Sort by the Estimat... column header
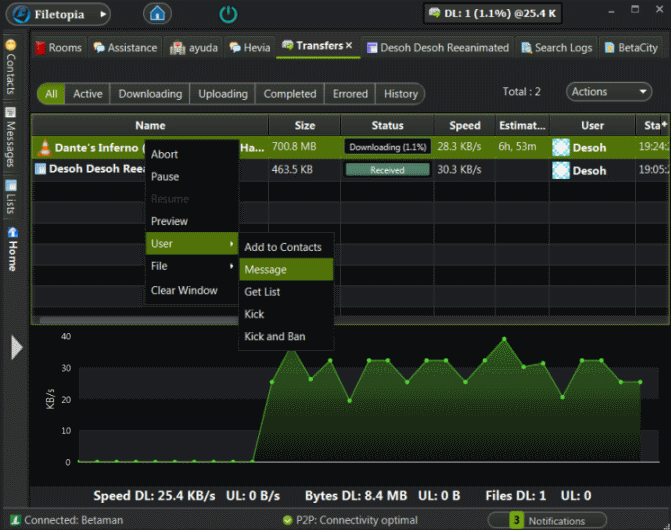 [522, 125]
